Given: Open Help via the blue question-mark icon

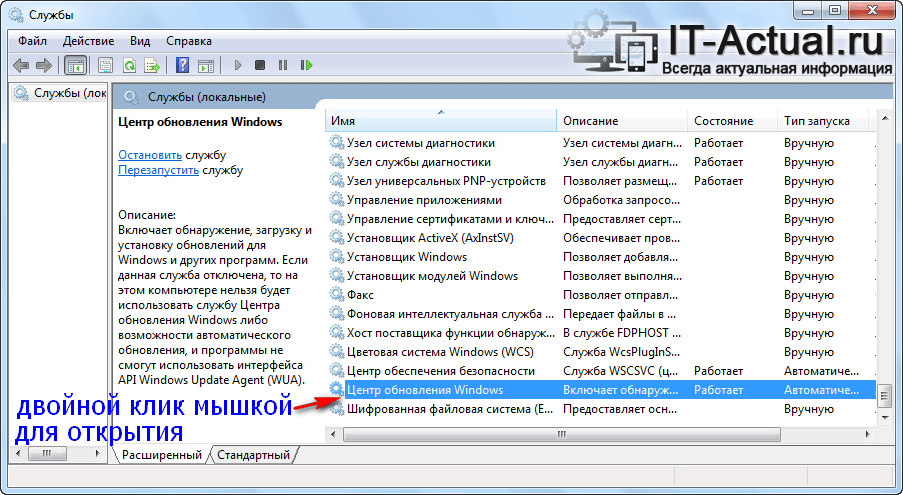Looking at the screenshot, I should (x=182, y=65).
